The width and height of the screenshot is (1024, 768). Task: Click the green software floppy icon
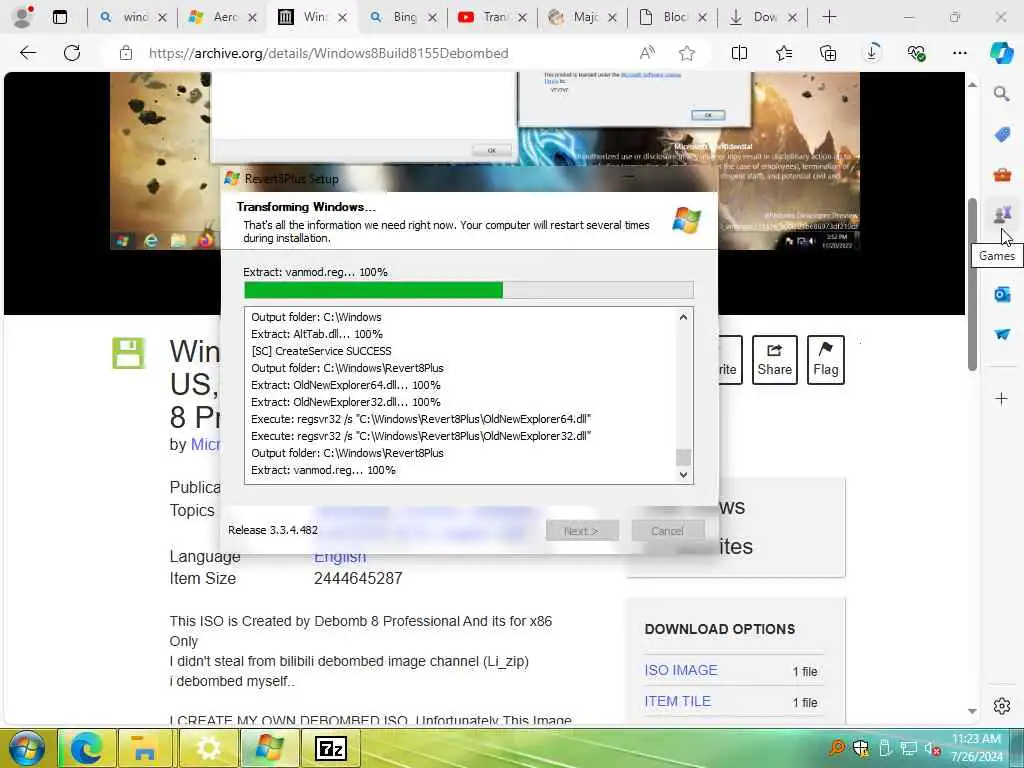tap(128, 353)
